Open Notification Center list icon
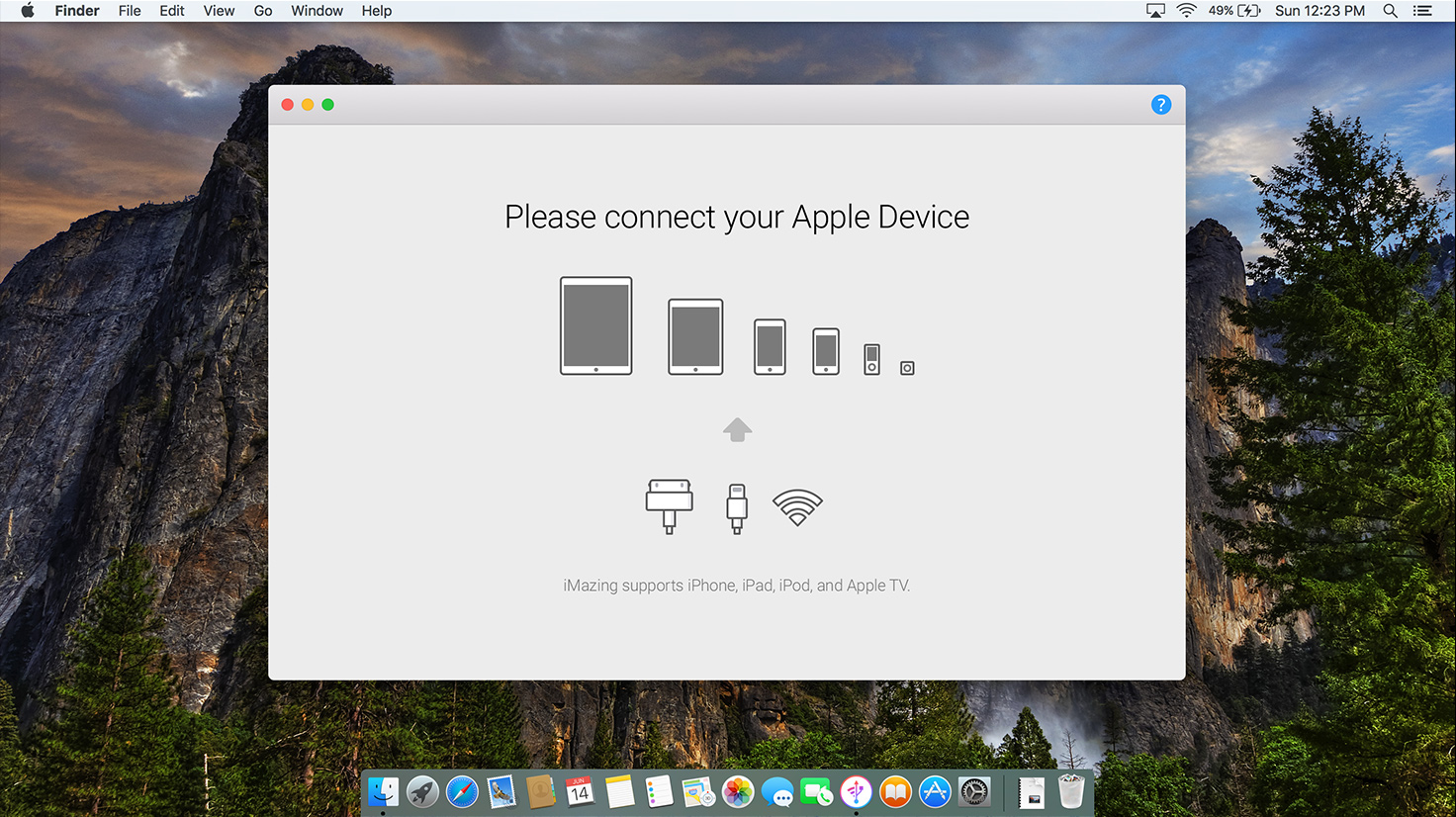This screenshot has height=817, width=1456. (1422, 11)
